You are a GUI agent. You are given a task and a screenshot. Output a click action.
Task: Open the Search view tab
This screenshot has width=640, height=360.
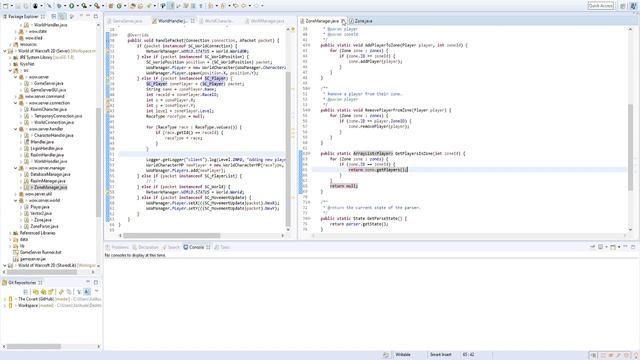(171, 247)
